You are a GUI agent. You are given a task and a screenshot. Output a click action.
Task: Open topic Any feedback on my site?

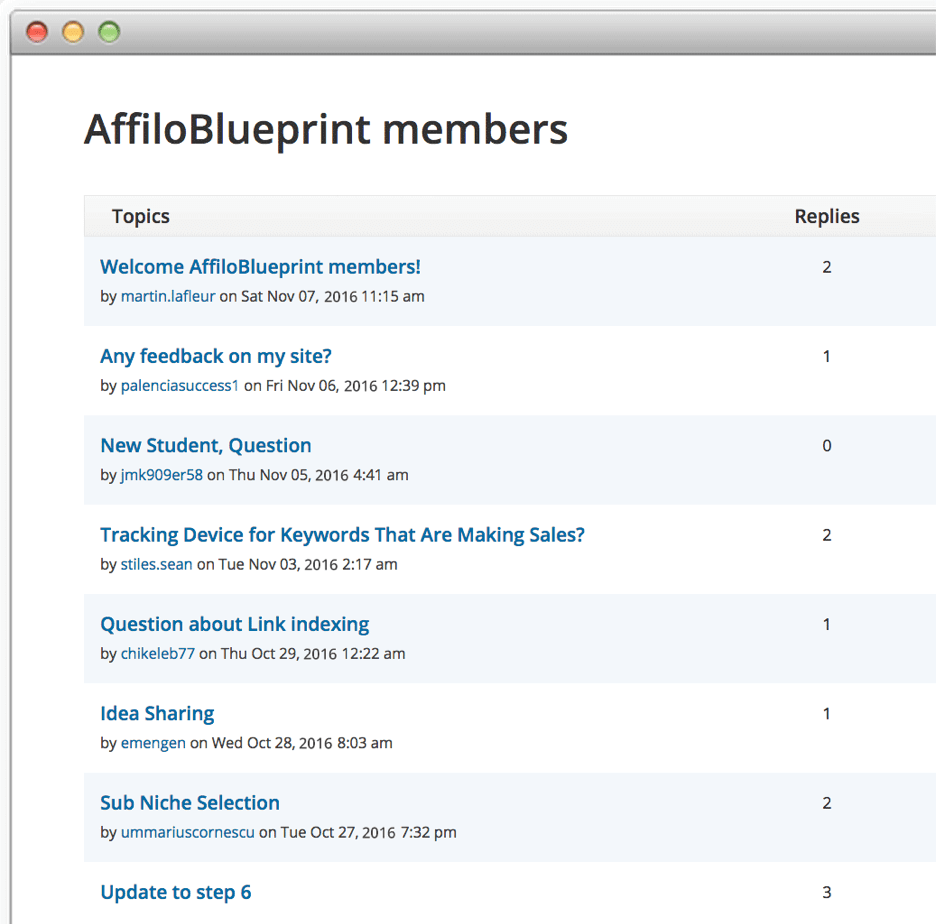click(215, 356)
